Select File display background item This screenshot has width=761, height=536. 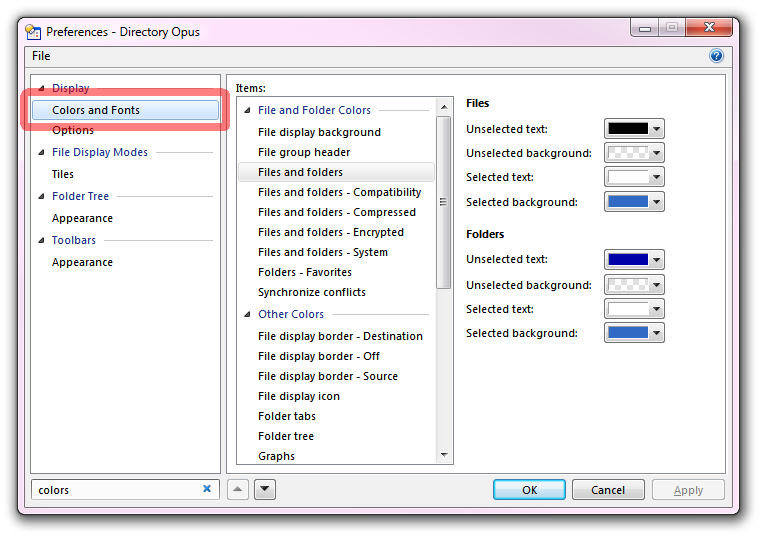(319, 133)
